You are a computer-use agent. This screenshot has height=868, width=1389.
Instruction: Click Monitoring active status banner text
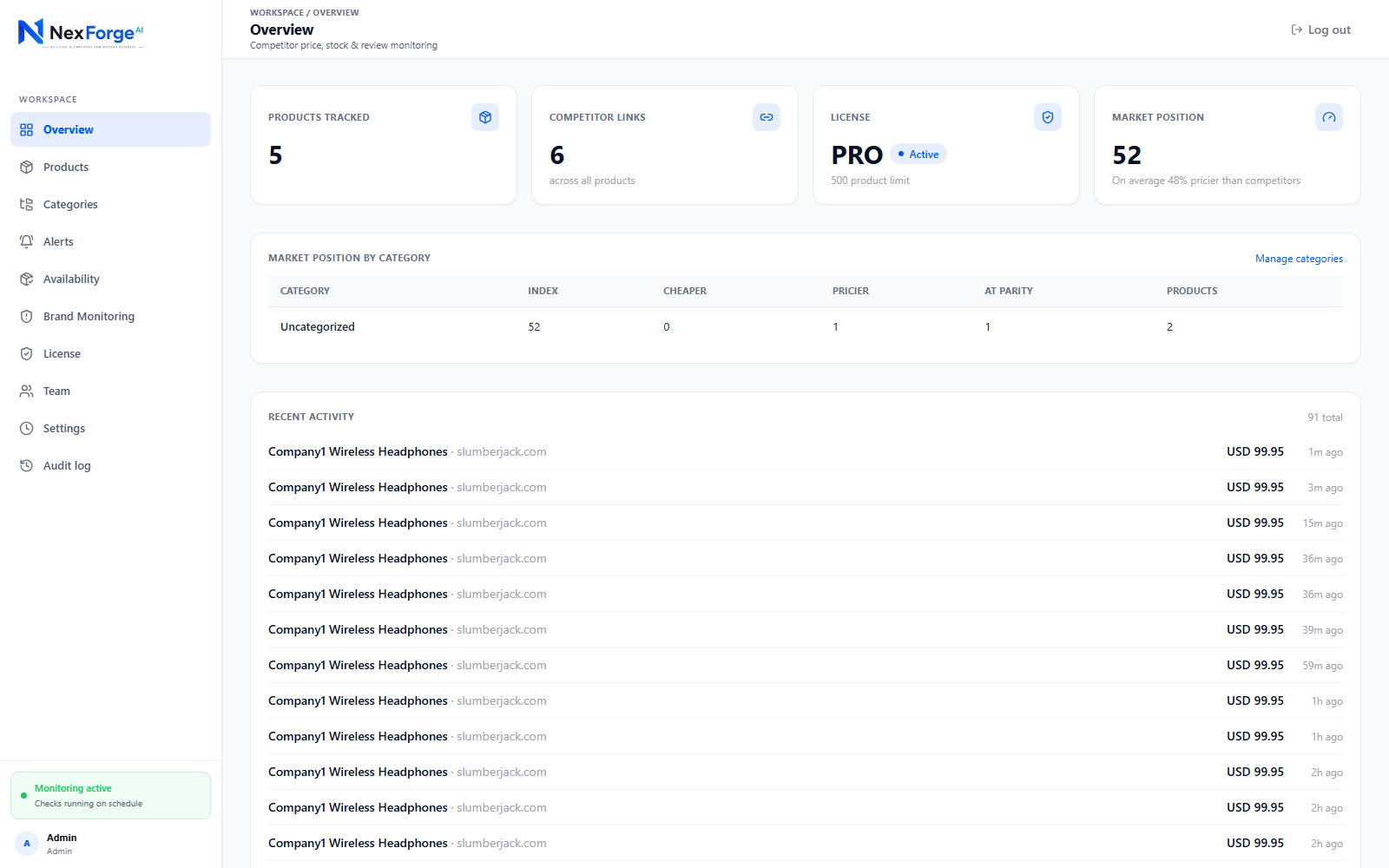coord(73,788)
